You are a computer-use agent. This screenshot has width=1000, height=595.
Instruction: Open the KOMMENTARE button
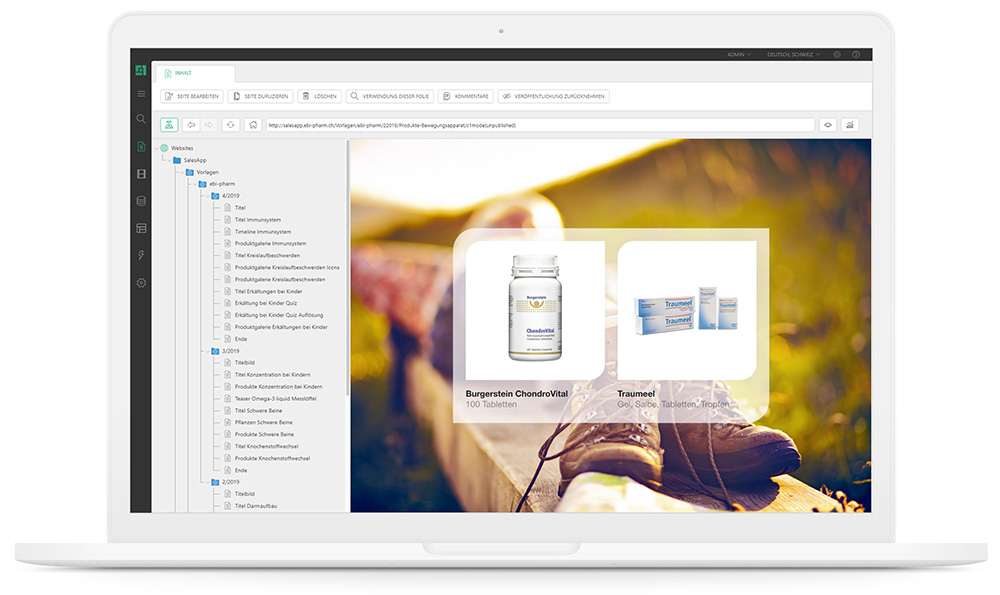pyautogui.click(x=466, y=96)
